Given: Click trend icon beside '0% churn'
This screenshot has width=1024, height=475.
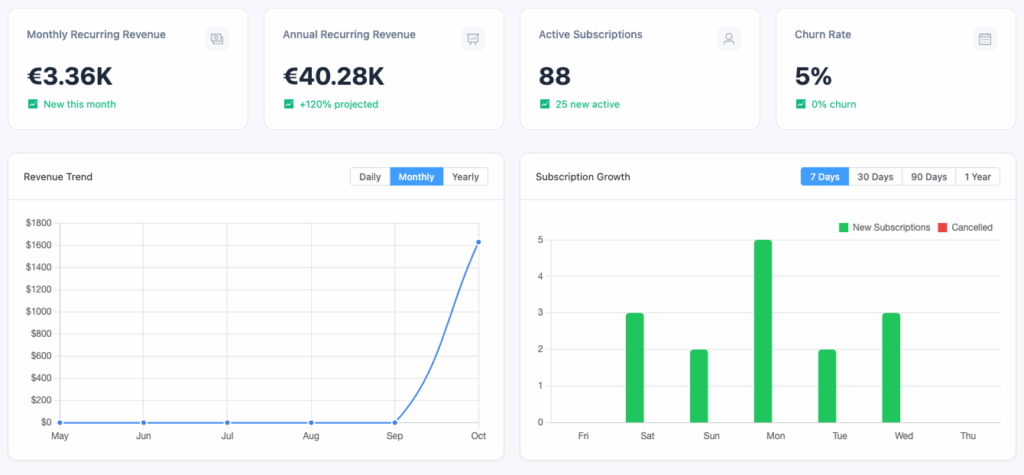Looking at the screenshot, I should click(801, 104).
